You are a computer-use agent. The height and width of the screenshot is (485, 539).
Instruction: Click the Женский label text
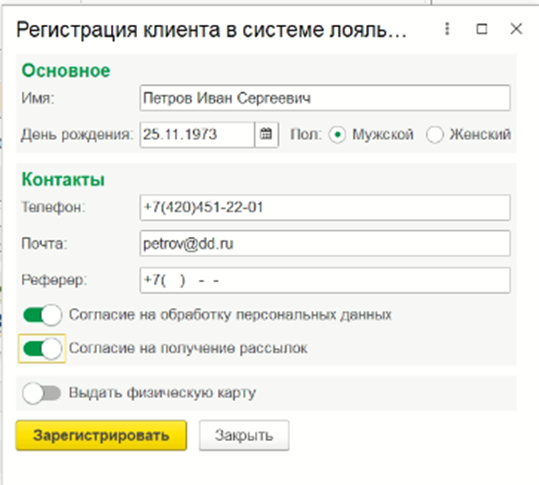point(480,134)
